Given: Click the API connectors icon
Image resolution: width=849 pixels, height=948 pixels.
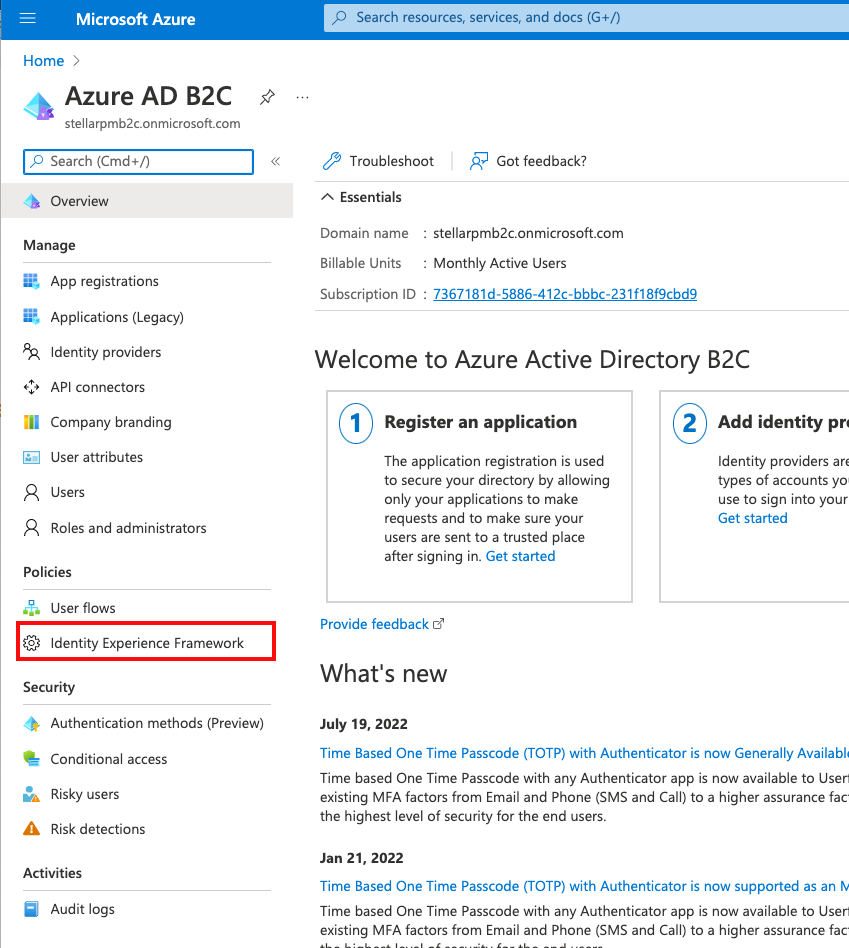Looking at the screenshot, I should point(32,387).
